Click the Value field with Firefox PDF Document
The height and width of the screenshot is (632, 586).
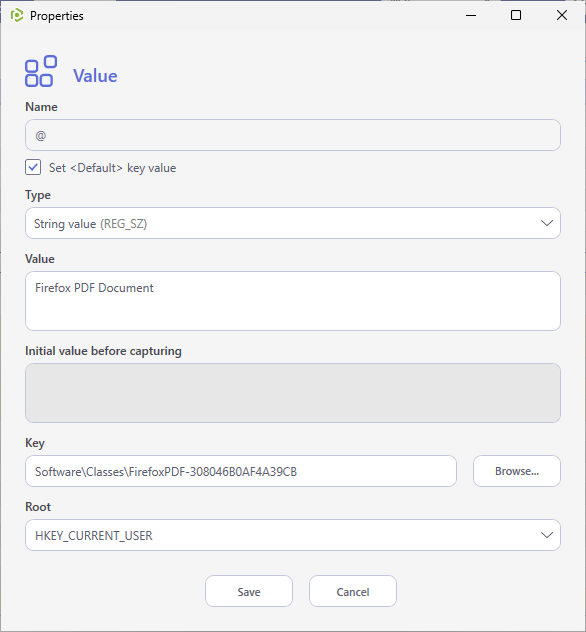pos(293,301)
